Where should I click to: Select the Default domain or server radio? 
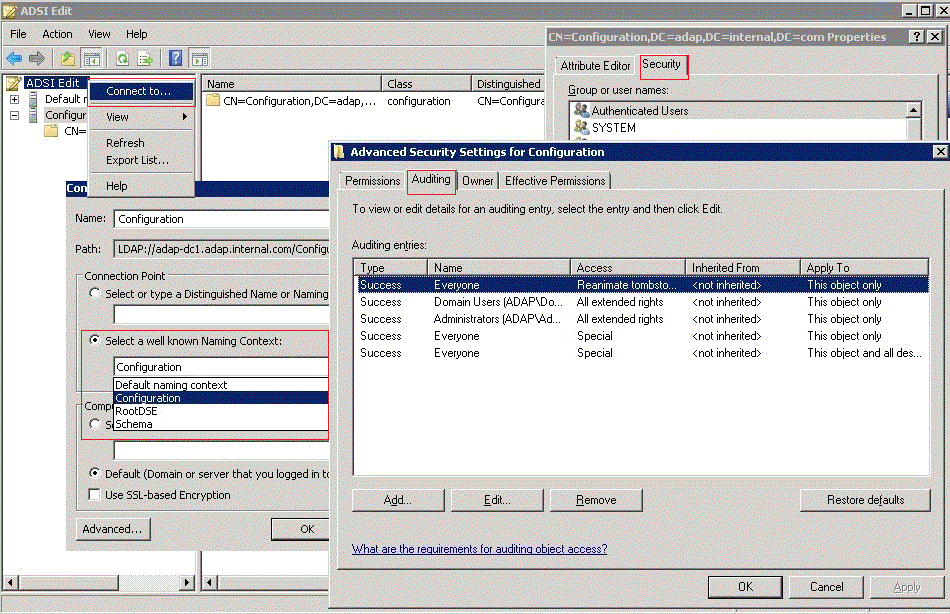point(95,473)
